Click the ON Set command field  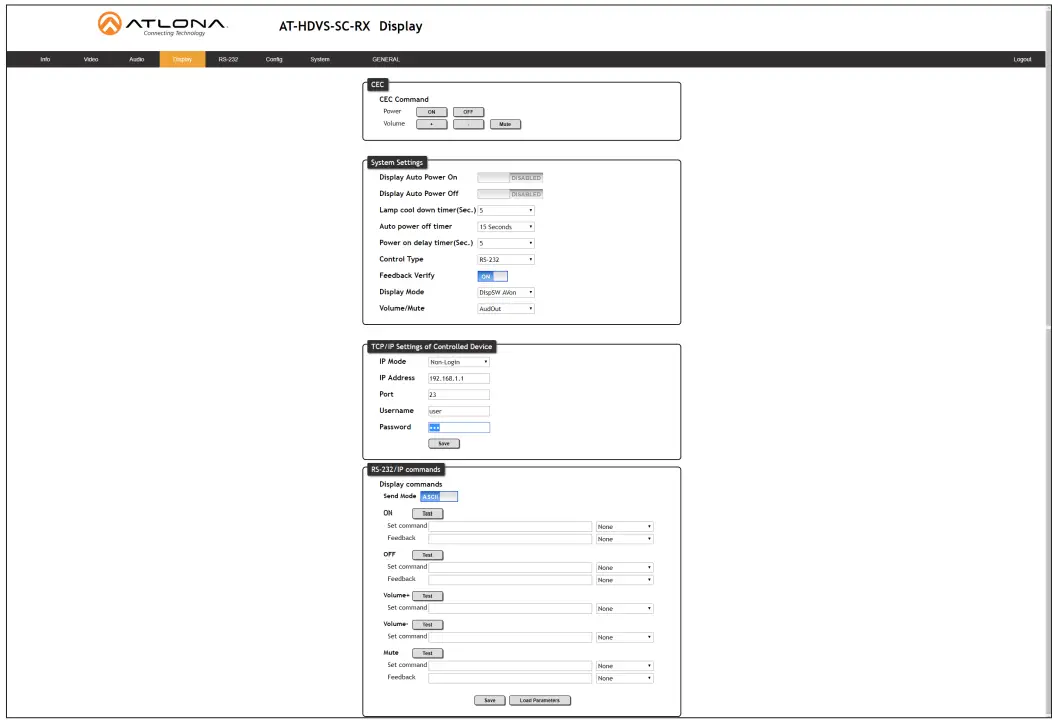pos(510,527)
